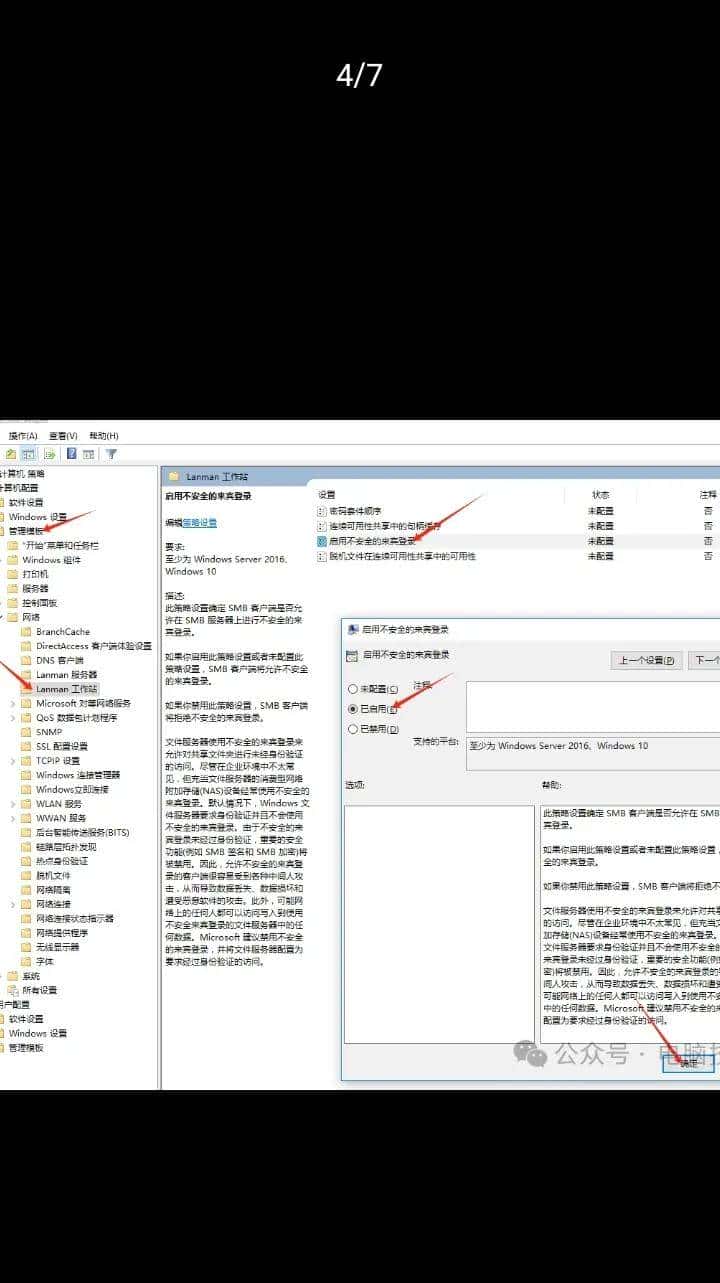Click the 策略设置 edit link
Screen dimensions: 720x1283
point(200,522)
